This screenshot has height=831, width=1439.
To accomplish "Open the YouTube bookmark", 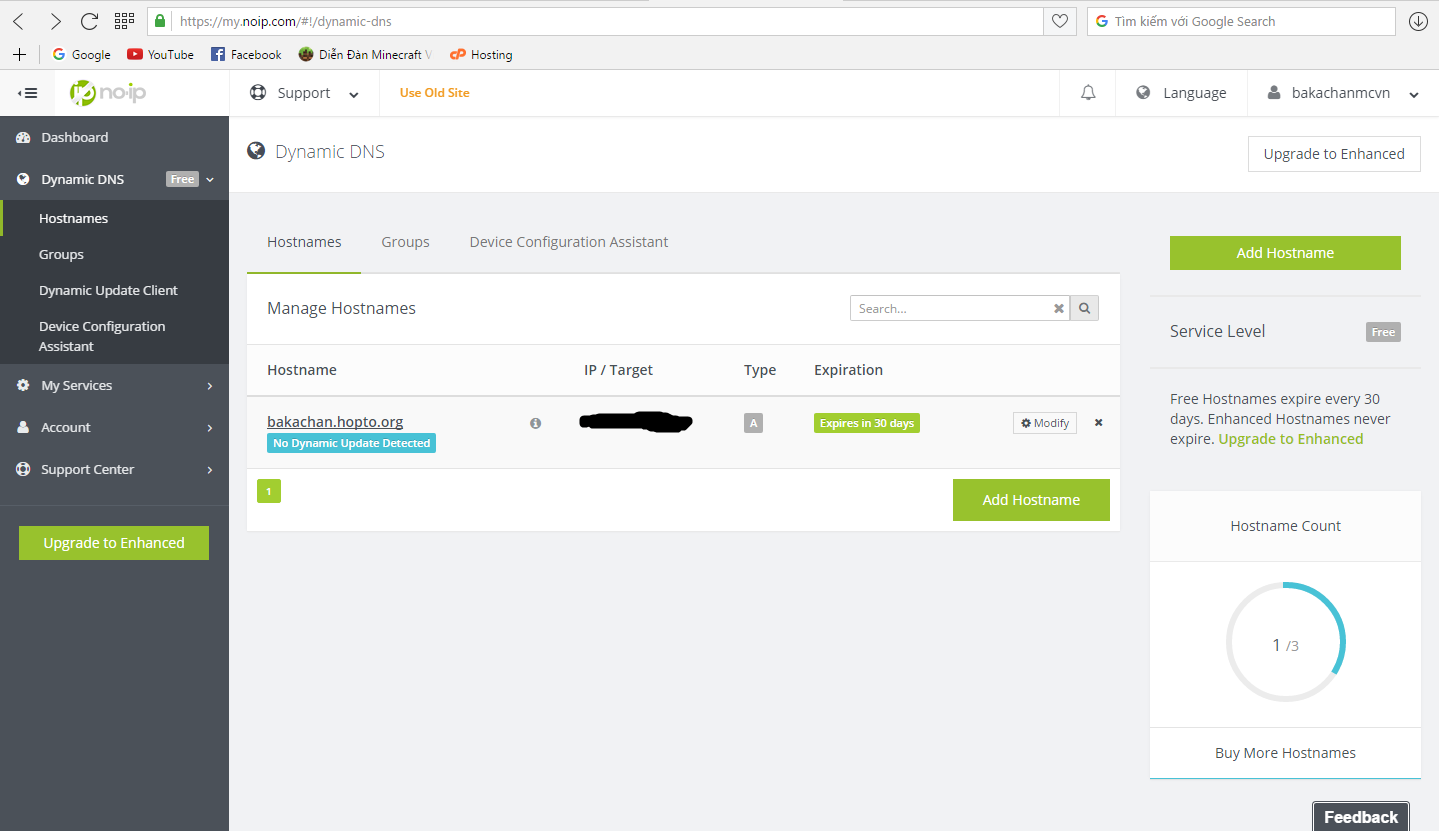I will (160, 54).
